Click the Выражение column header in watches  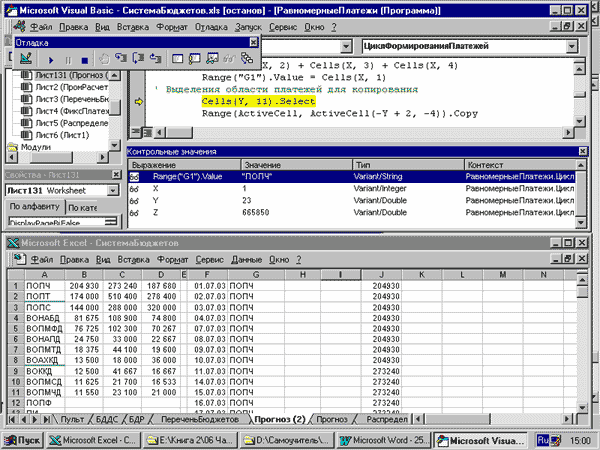coord(184,165)
